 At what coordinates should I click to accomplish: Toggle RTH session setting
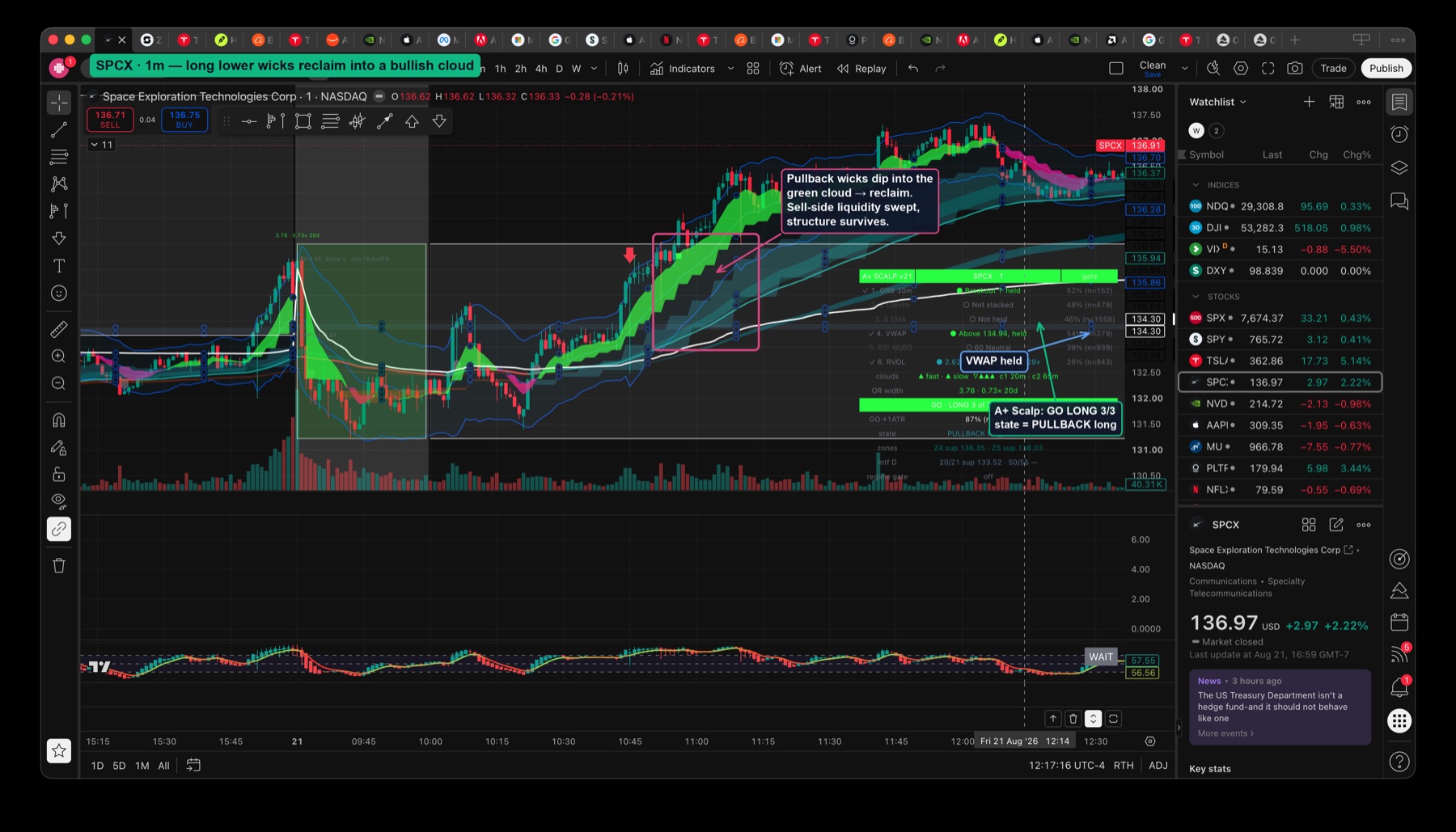coord(1124,766)
